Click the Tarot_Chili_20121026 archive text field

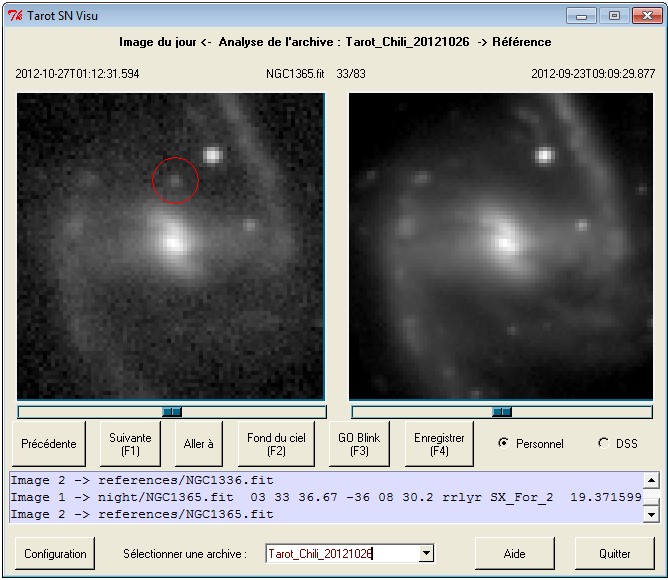[340, 553]
